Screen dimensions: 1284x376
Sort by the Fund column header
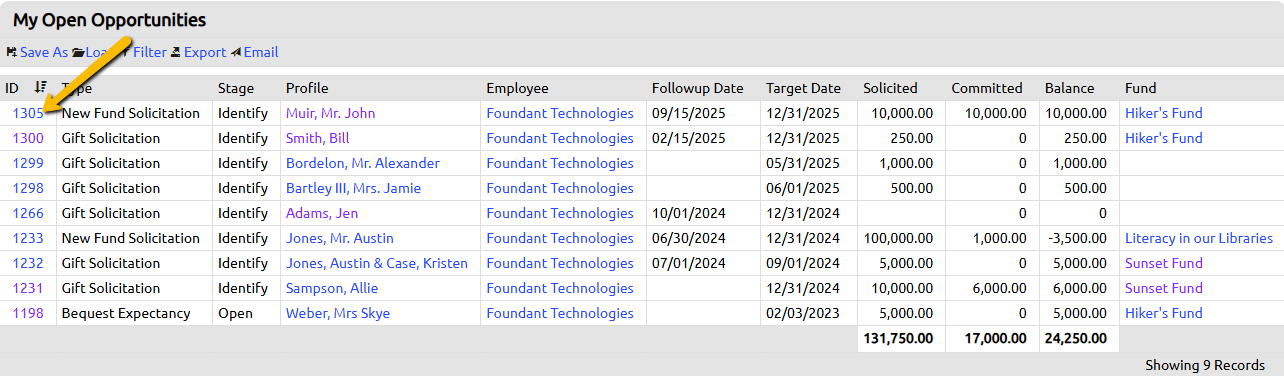[1141, 88]
